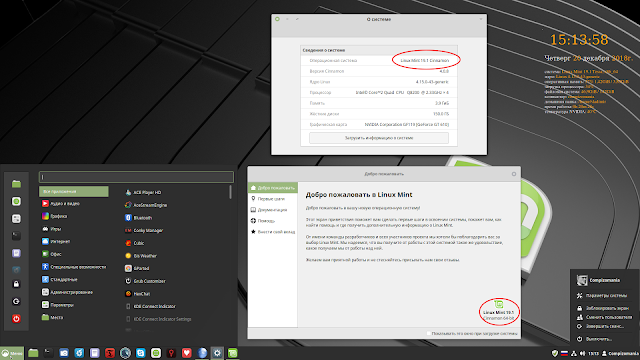This screenshot has width=640, height=360.
Task: Click the red power button in favorites
Action: [x=16, y=318]
